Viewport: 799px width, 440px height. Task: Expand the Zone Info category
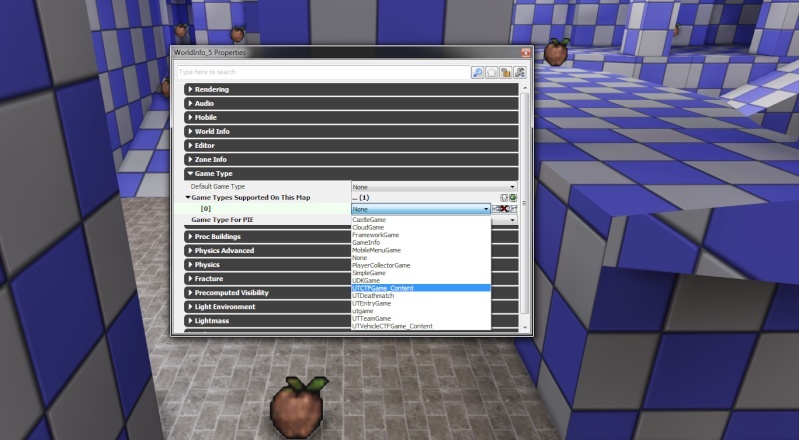(351, 160)
